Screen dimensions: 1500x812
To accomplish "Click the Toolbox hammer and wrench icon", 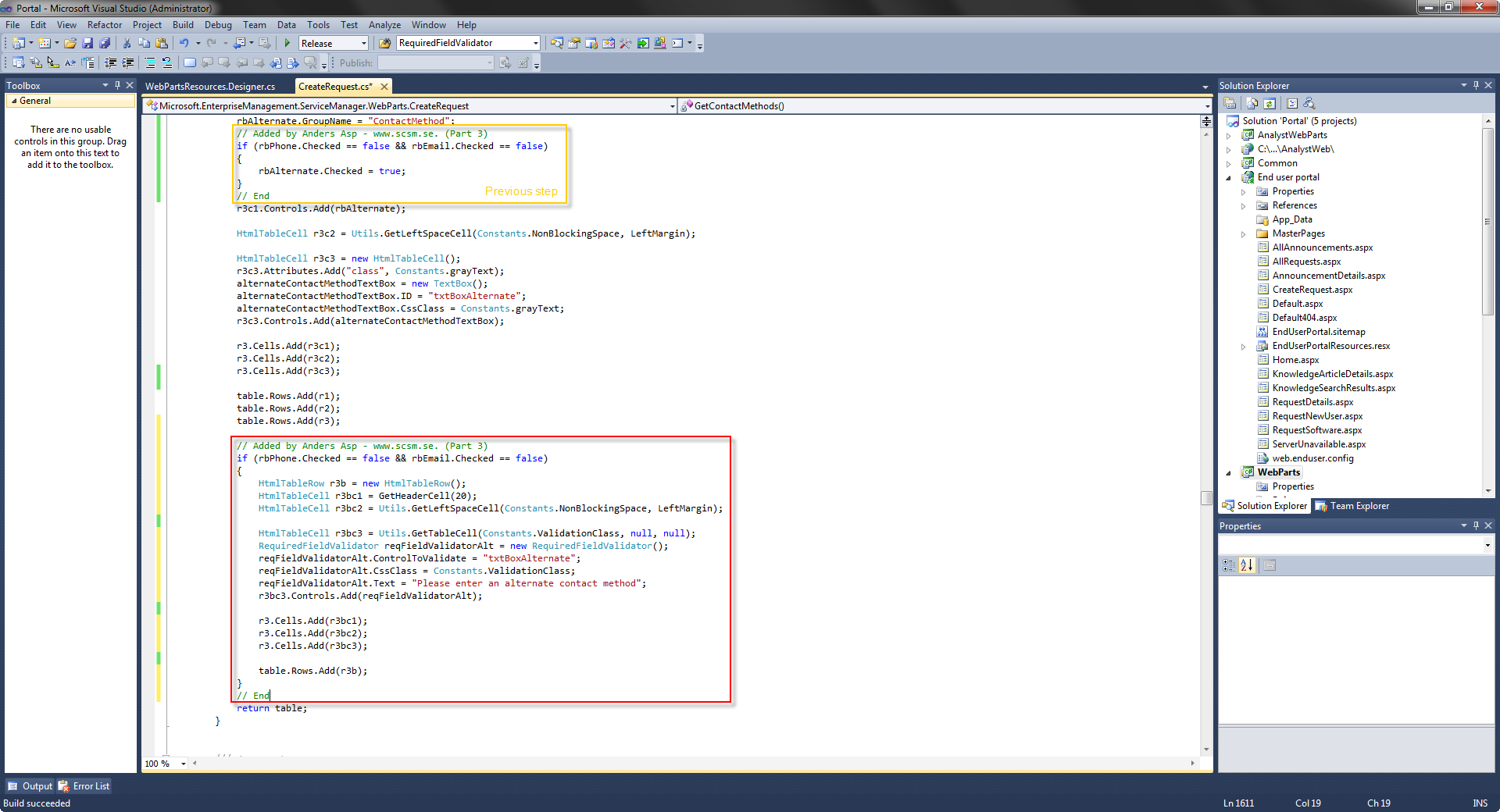I will coord(625,43).
